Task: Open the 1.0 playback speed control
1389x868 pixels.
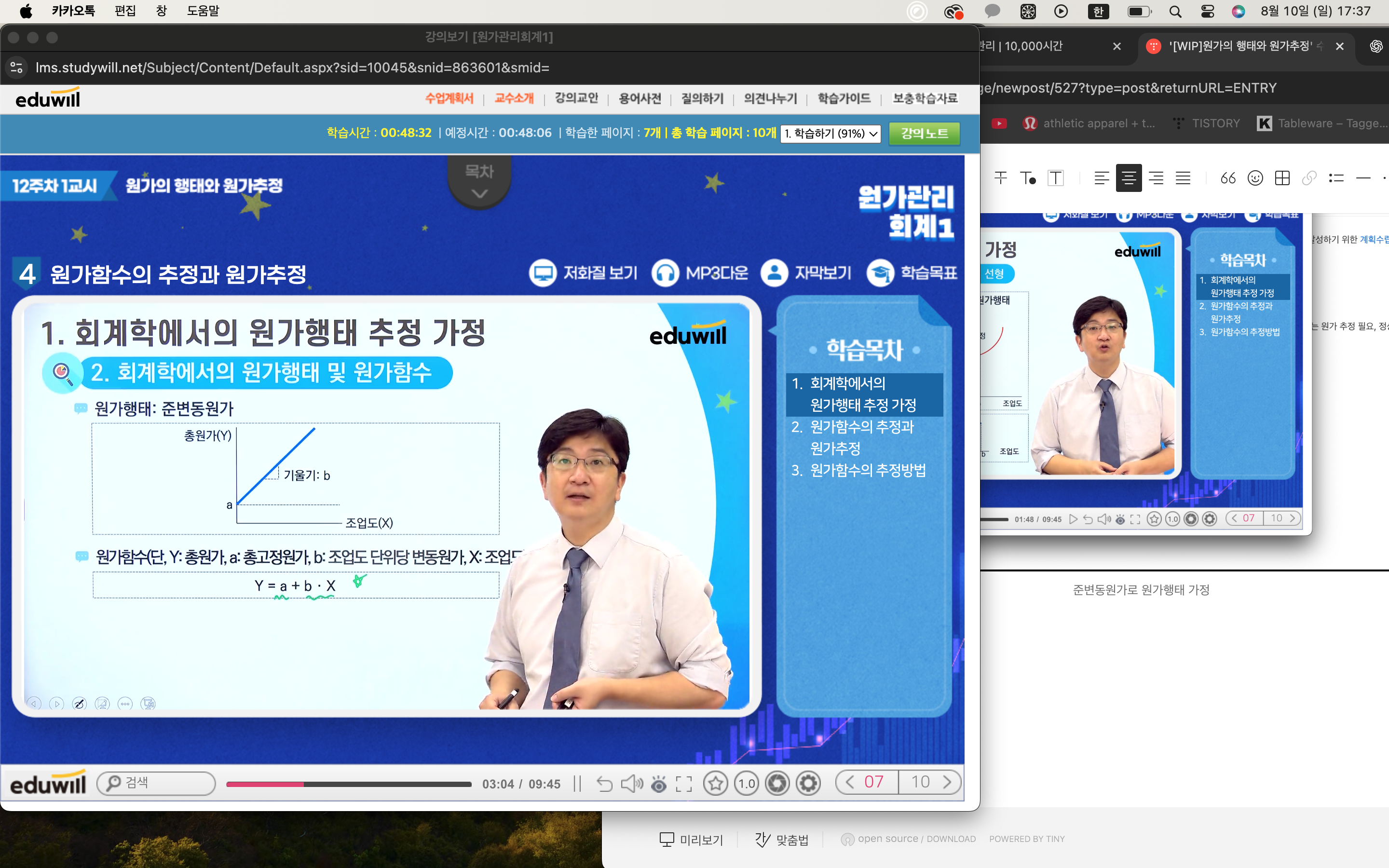Action: pyautogui.click(x=747, y=784)
